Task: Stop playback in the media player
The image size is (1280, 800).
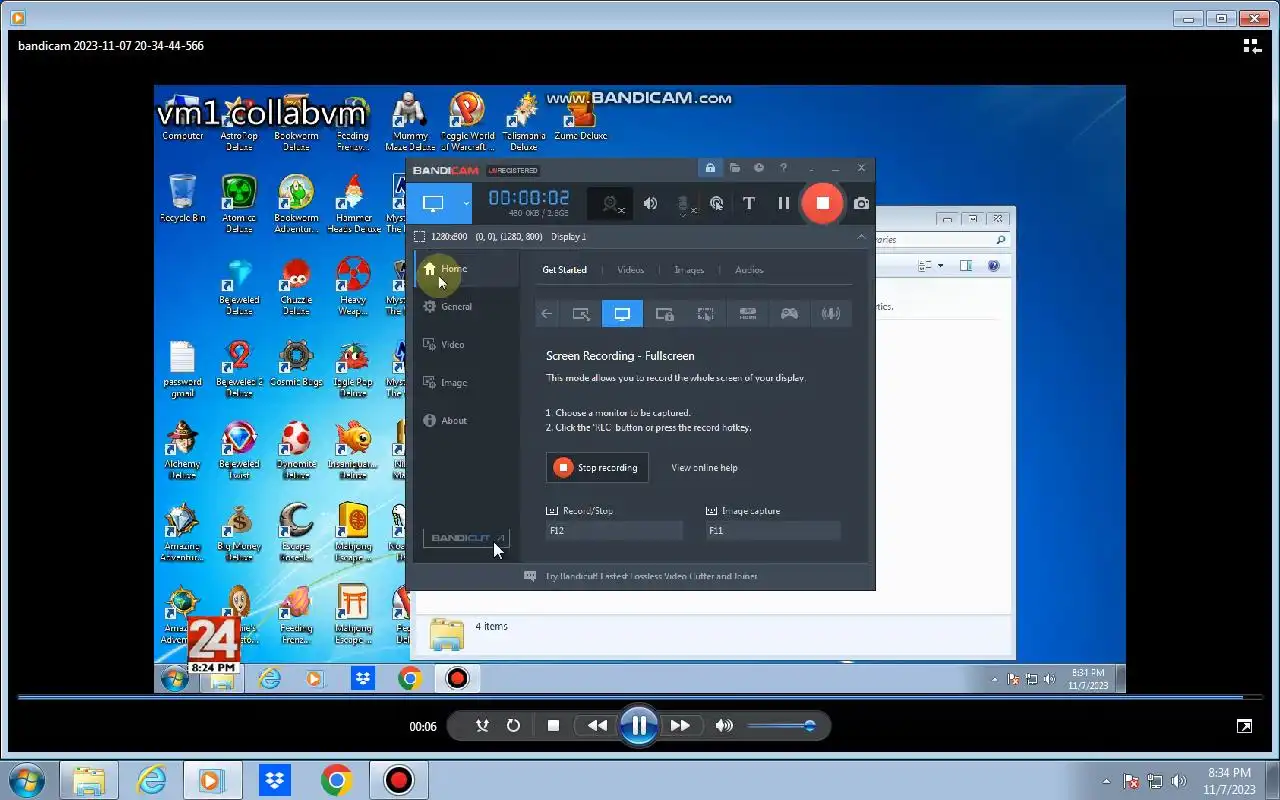Action: [553, 726]
